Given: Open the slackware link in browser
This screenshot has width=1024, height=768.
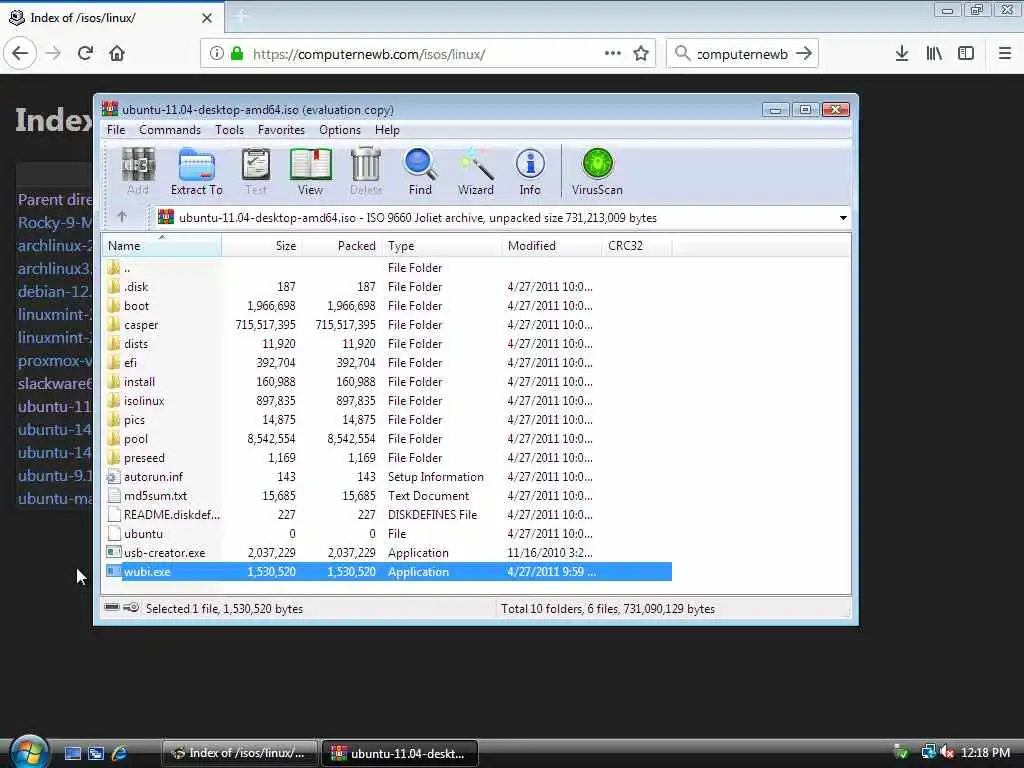Looking at the screenshot, I should (55, 383).
